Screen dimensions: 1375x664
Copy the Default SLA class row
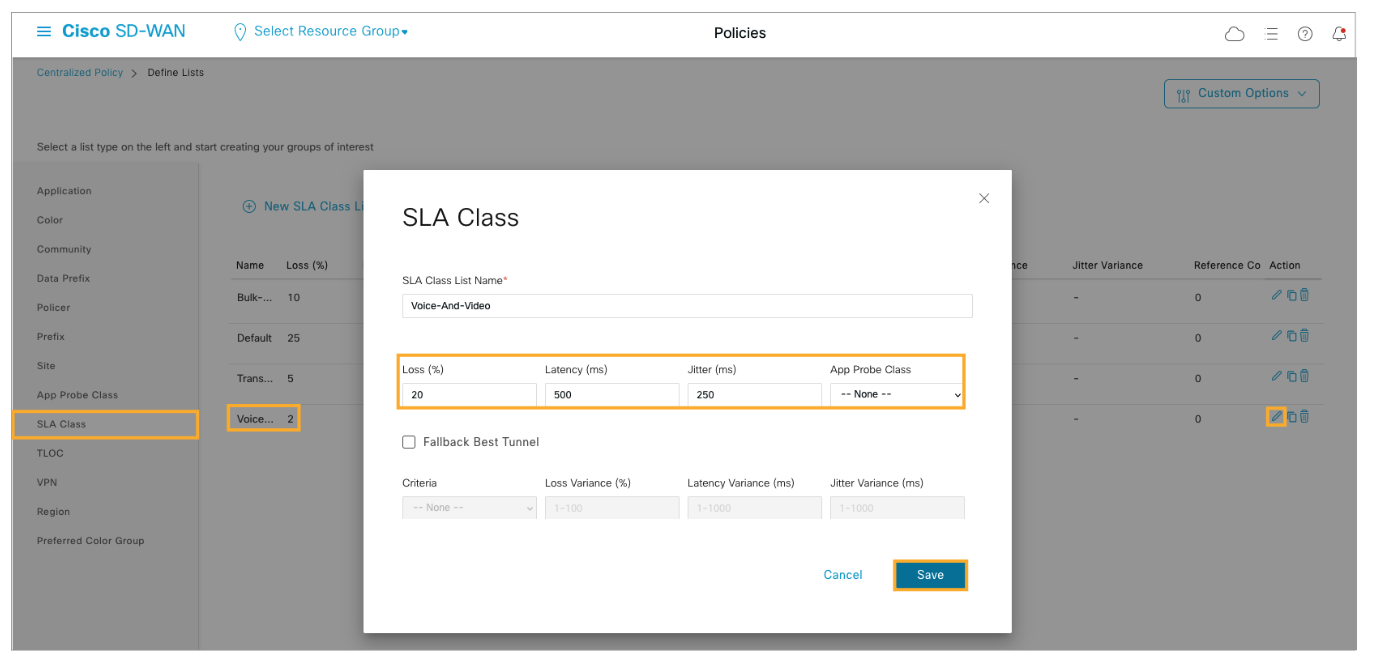1291,336
